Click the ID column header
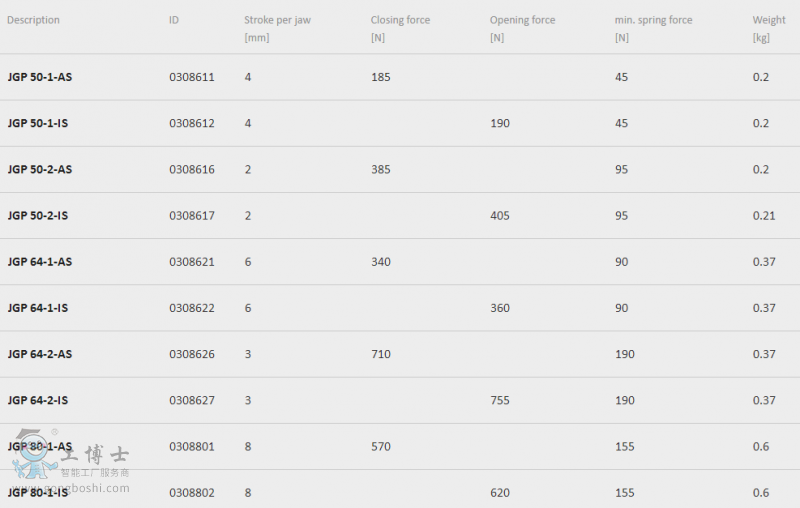The width and height of the screenshot is (800, 508). [174, 20]
